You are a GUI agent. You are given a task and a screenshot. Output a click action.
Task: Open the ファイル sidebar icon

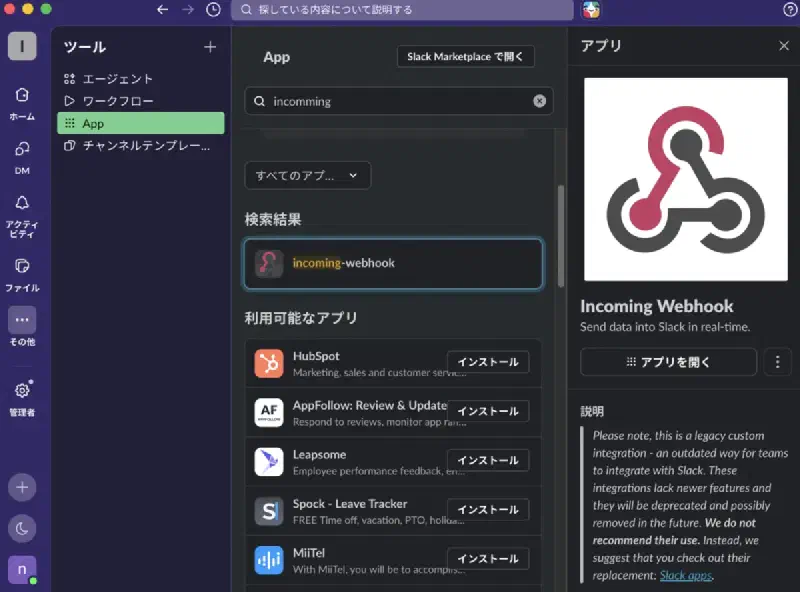coord(22,275)
